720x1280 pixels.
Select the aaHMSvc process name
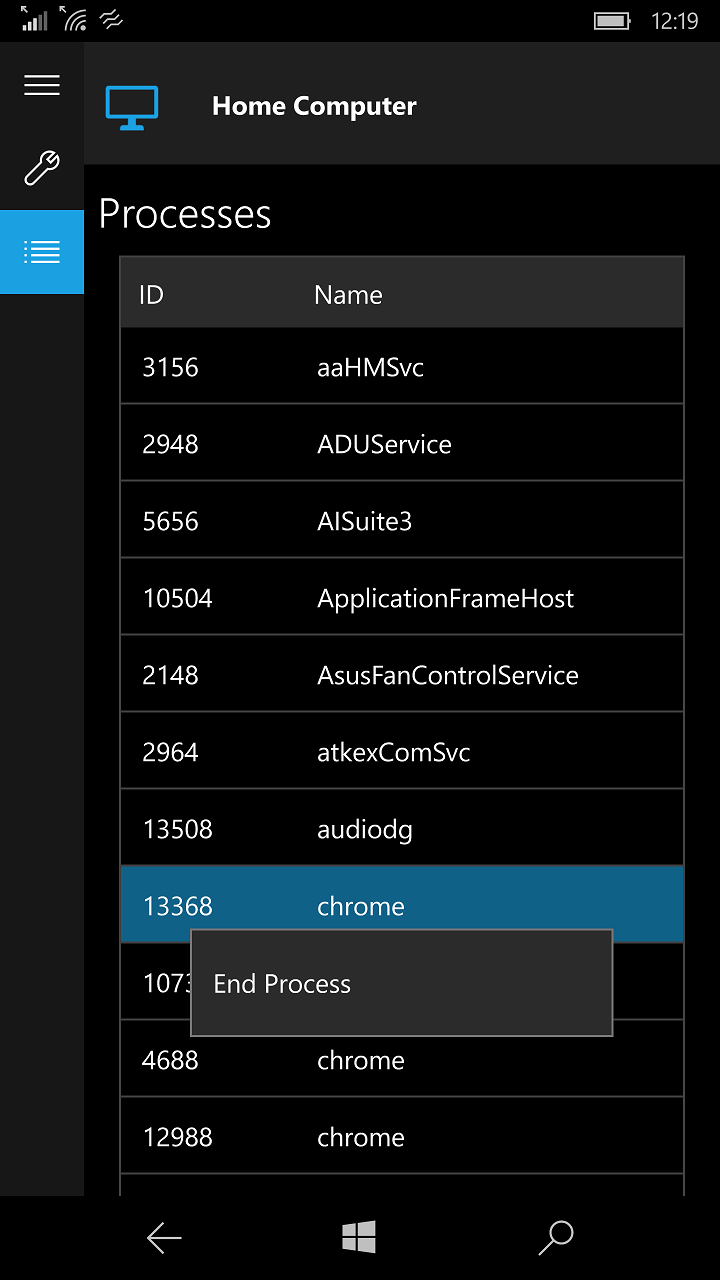pos(371,367)
